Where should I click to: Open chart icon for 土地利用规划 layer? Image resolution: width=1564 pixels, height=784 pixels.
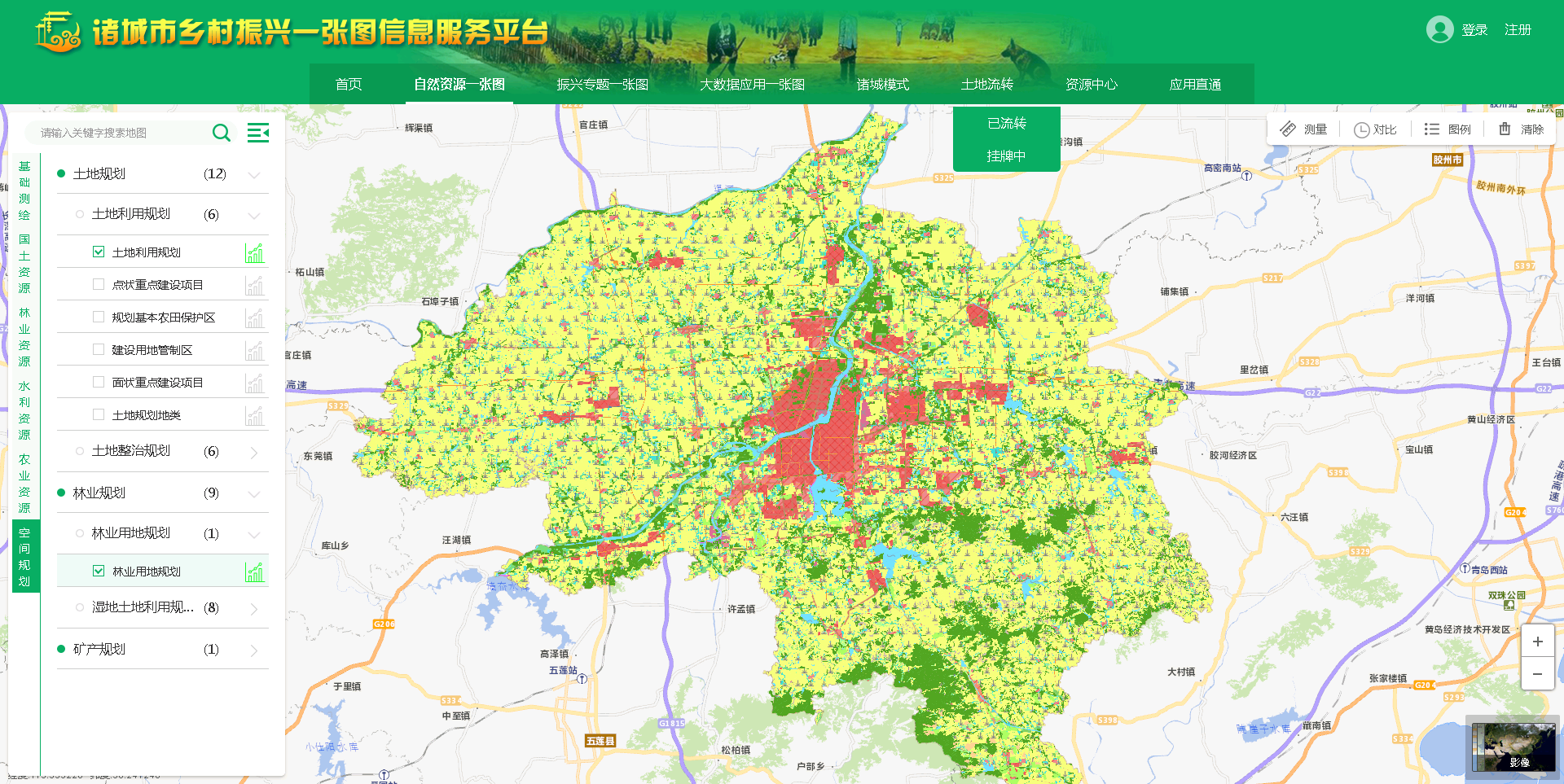255,253
